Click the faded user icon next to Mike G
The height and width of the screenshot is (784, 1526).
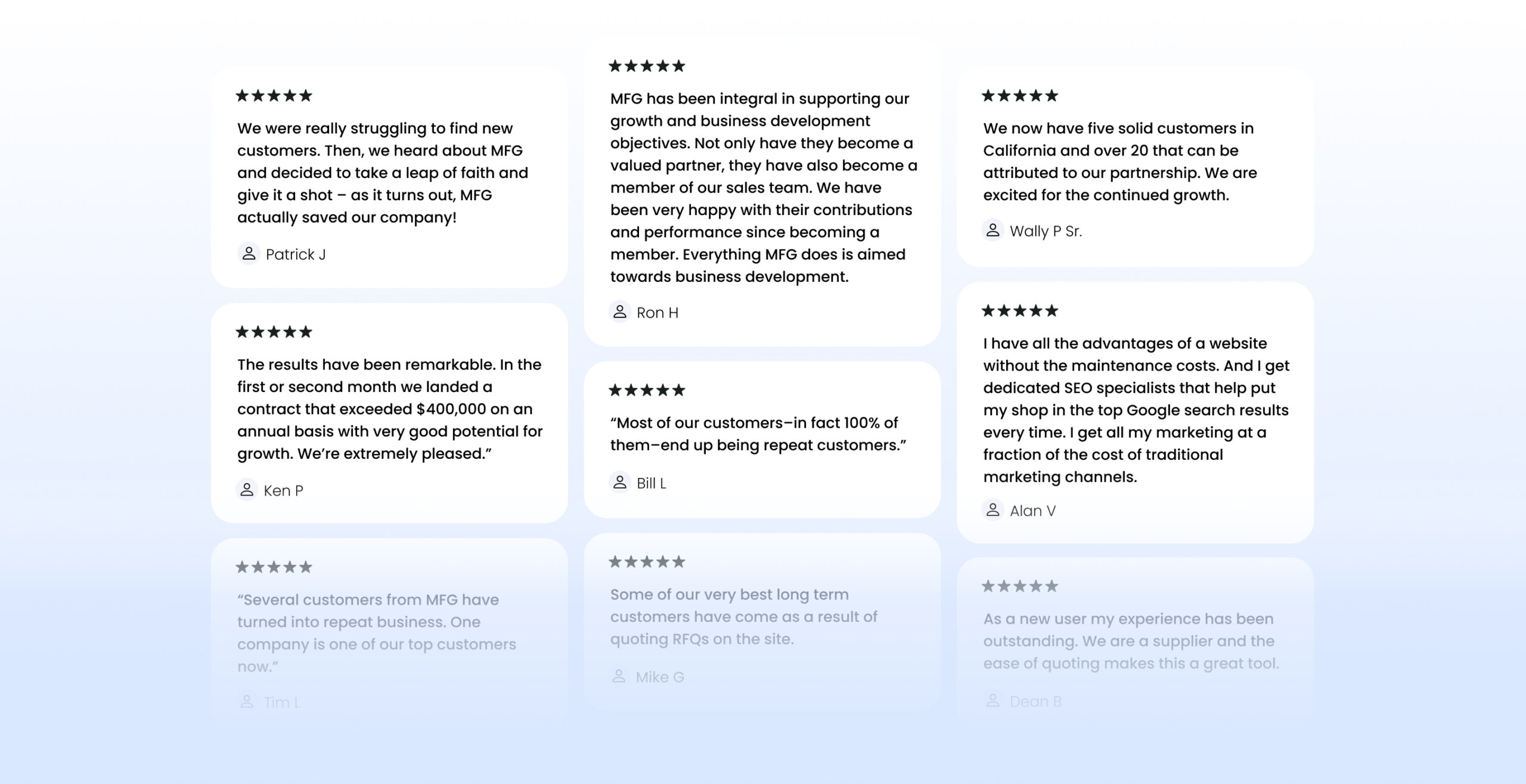619,676
